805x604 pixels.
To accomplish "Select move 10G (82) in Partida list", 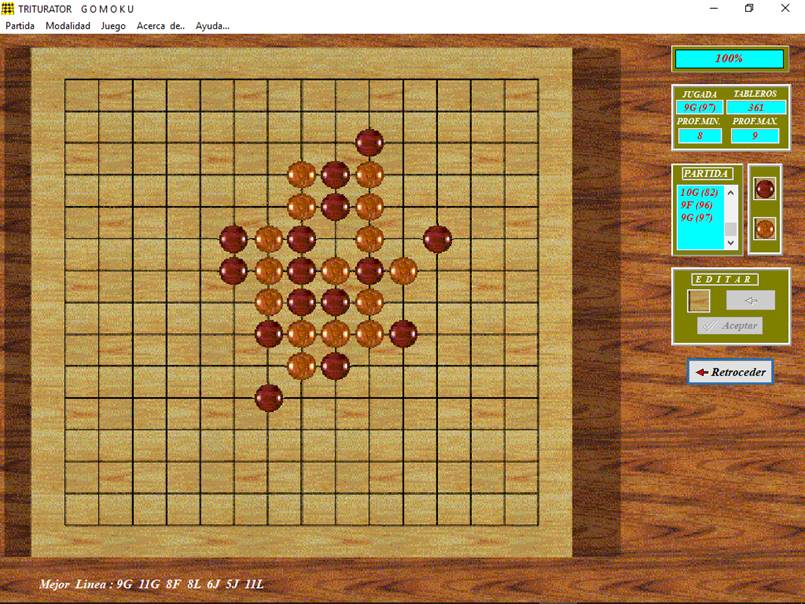I will pos(699,192).
